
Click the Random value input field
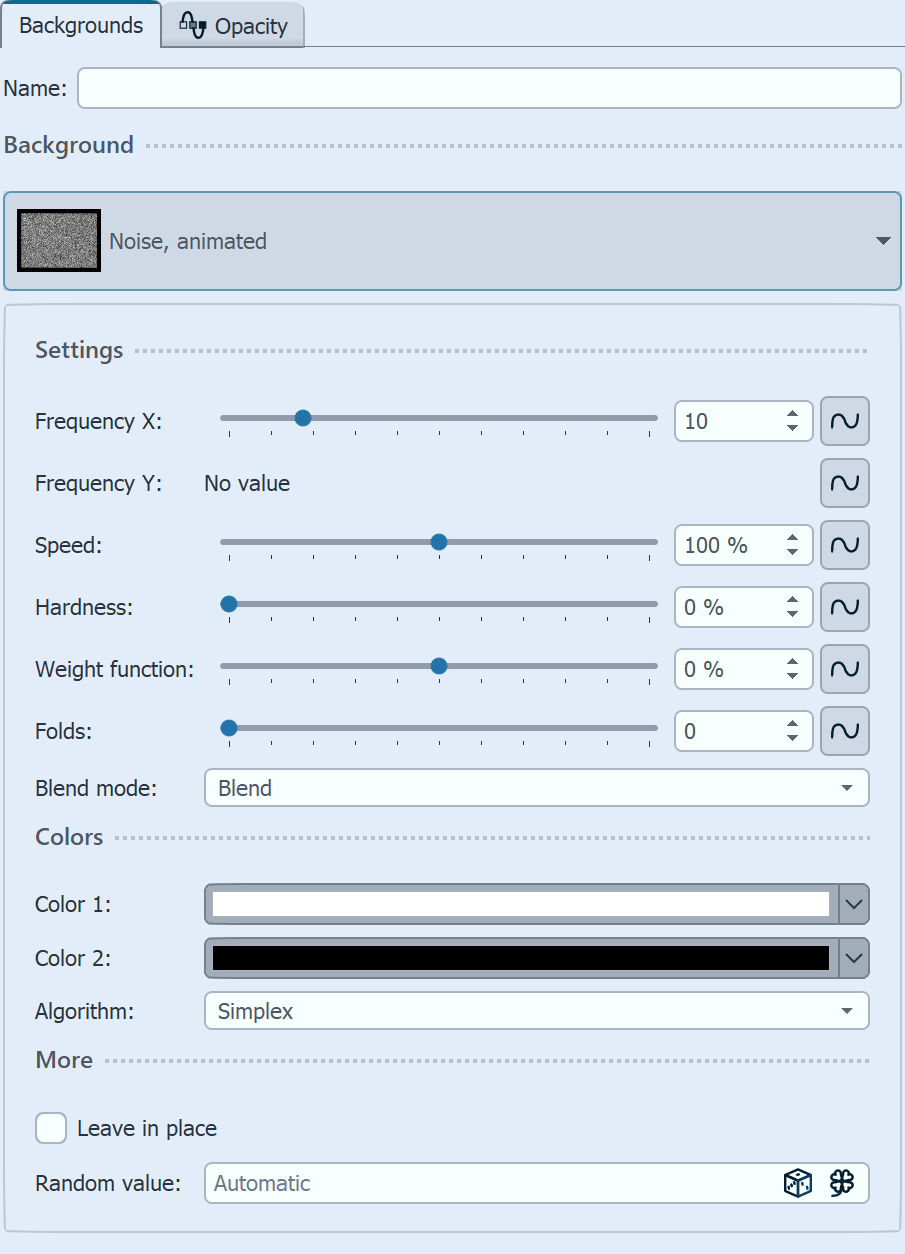pyautogui.click(x=490, y=1183)
